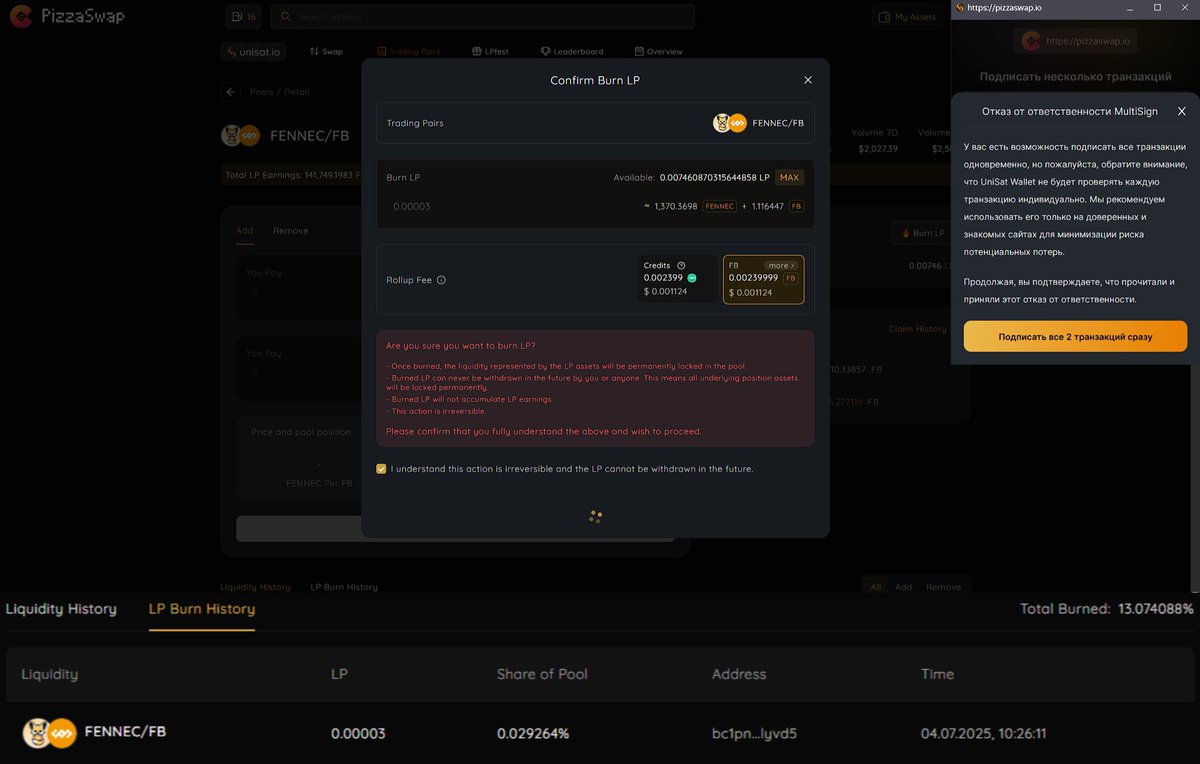Switch to the Remove liquidity tab
This screenshot has height=764, width=1200.
[290, 231]
